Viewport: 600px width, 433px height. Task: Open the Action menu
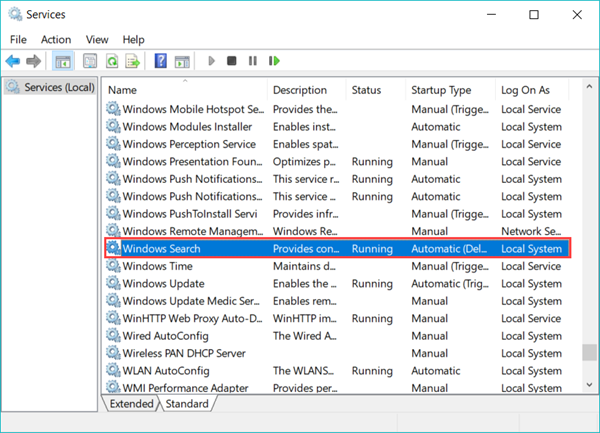56,39
